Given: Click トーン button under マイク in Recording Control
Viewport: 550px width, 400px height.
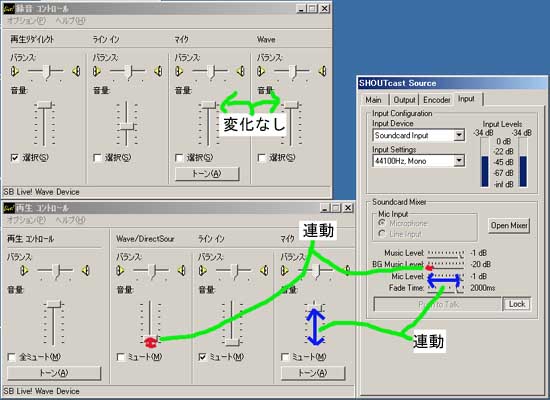Looking at the screenshot, I should pyautogui.click(x=207, y=174).
